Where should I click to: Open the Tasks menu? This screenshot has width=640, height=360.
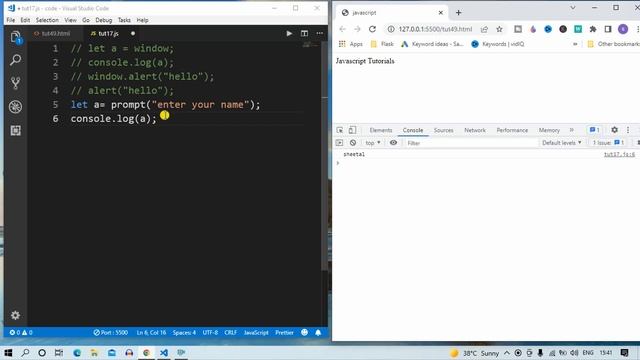[124, 20]
